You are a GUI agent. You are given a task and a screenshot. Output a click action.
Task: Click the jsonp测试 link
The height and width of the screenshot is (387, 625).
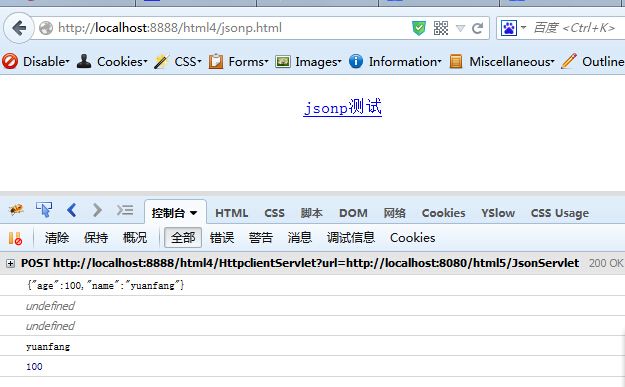pyautogui.click(x=342, y=107)
